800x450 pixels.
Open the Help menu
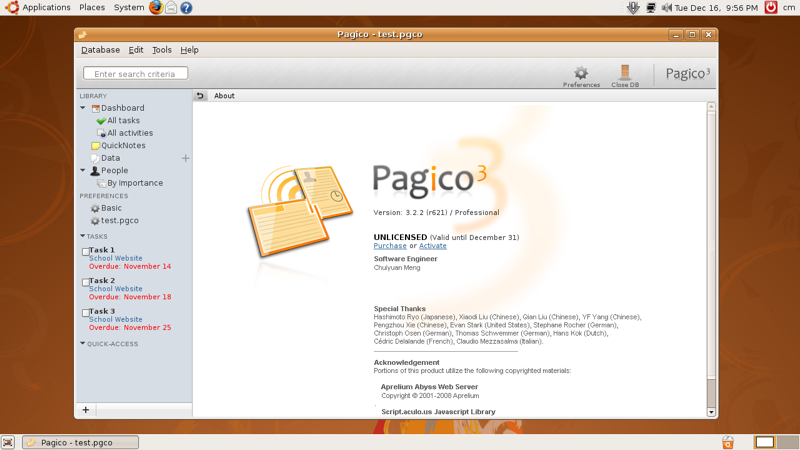(189, 50)
